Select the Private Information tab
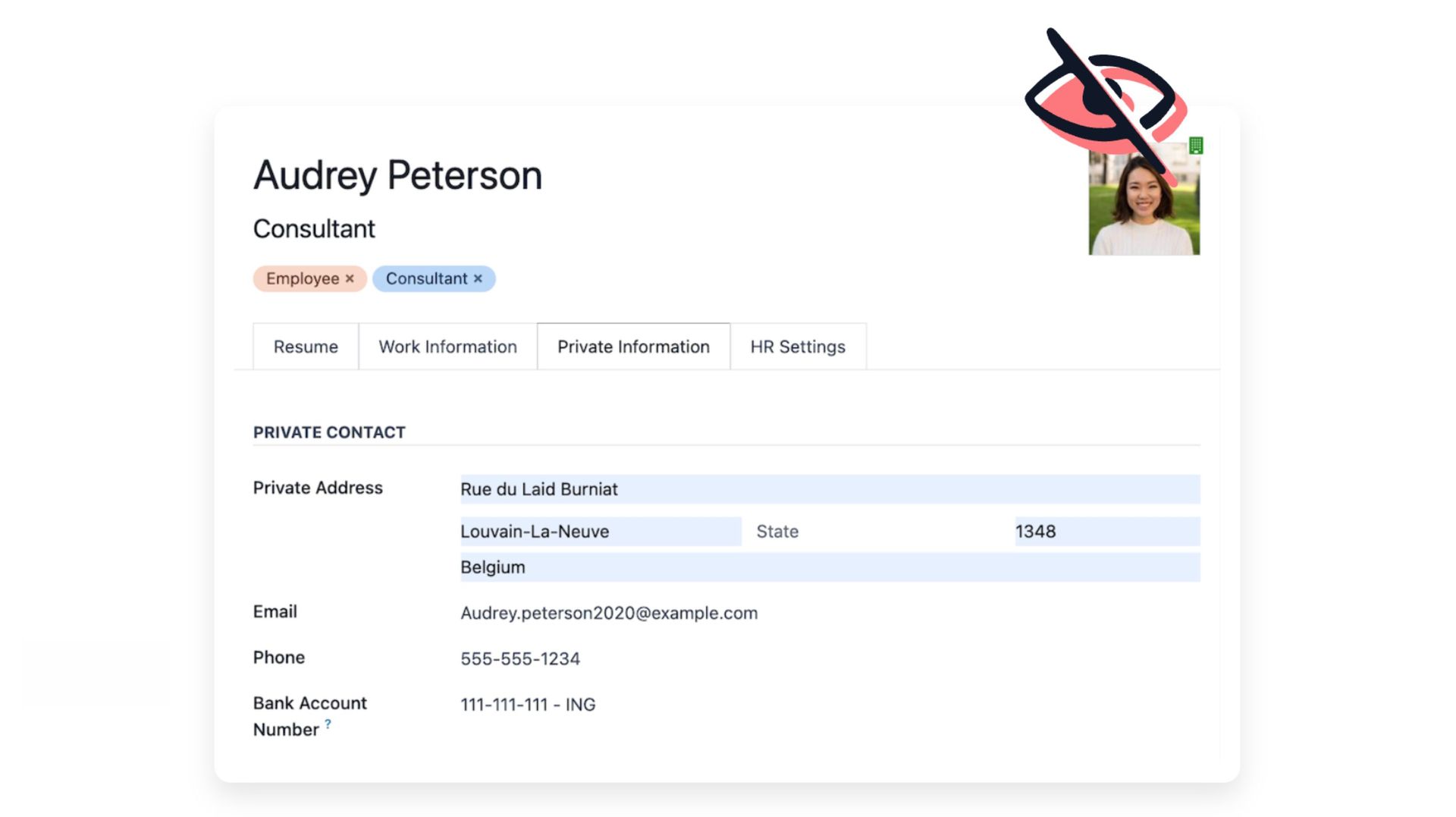 (x=633, y=347)
